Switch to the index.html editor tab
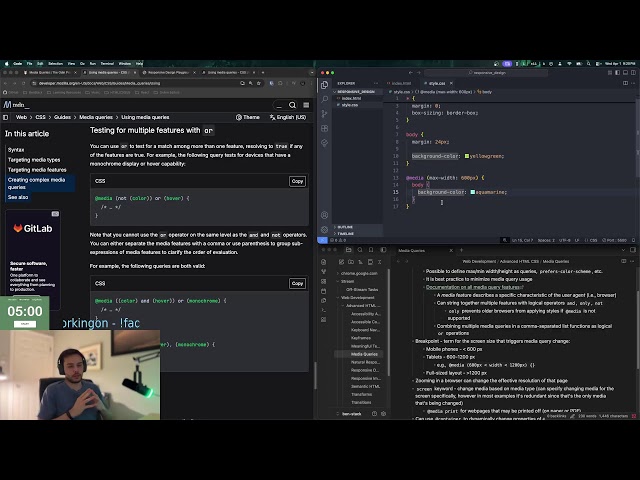Viewport: 640px width, 480px height. (401, 83)
